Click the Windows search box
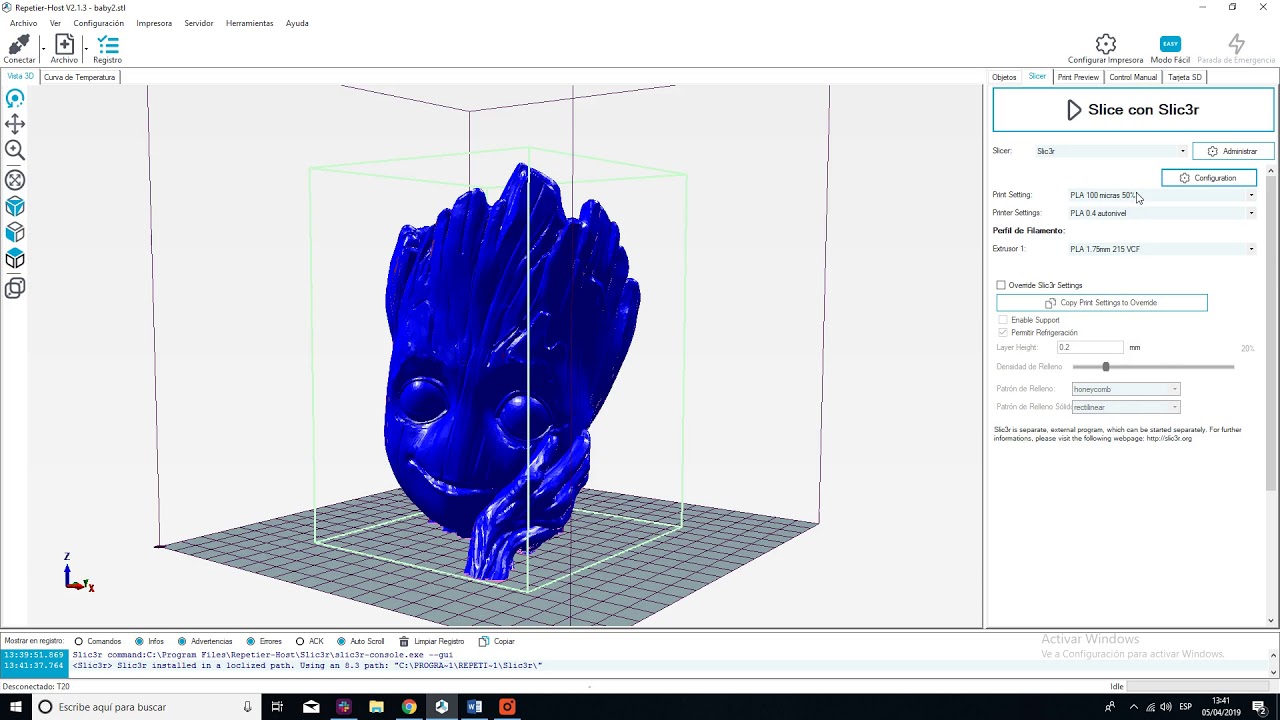This screenshot has width=1280, height=720. tap(145, 707)
